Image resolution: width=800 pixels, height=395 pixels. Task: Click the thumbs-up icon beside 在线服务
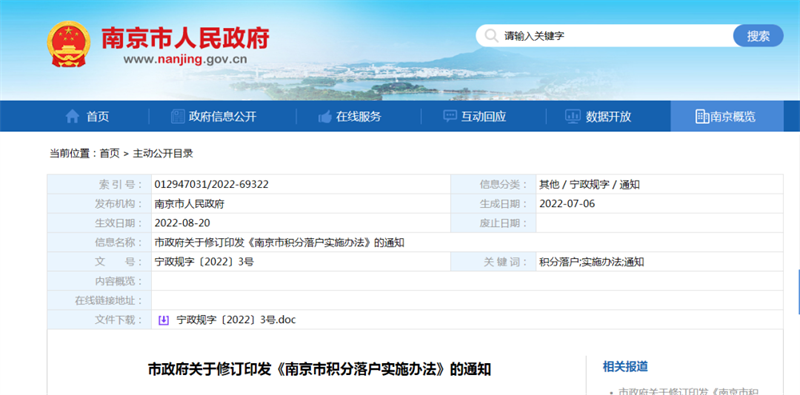[324, 117]
